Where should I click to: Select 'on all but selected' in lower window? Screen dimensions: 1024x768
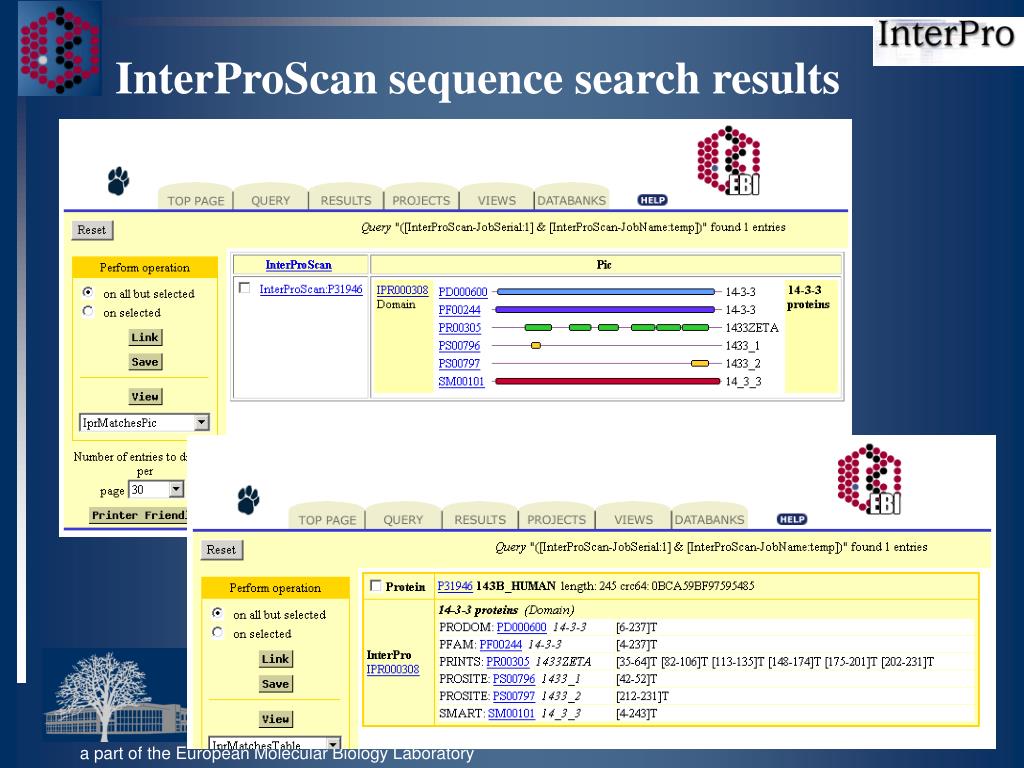pos(217,613)
